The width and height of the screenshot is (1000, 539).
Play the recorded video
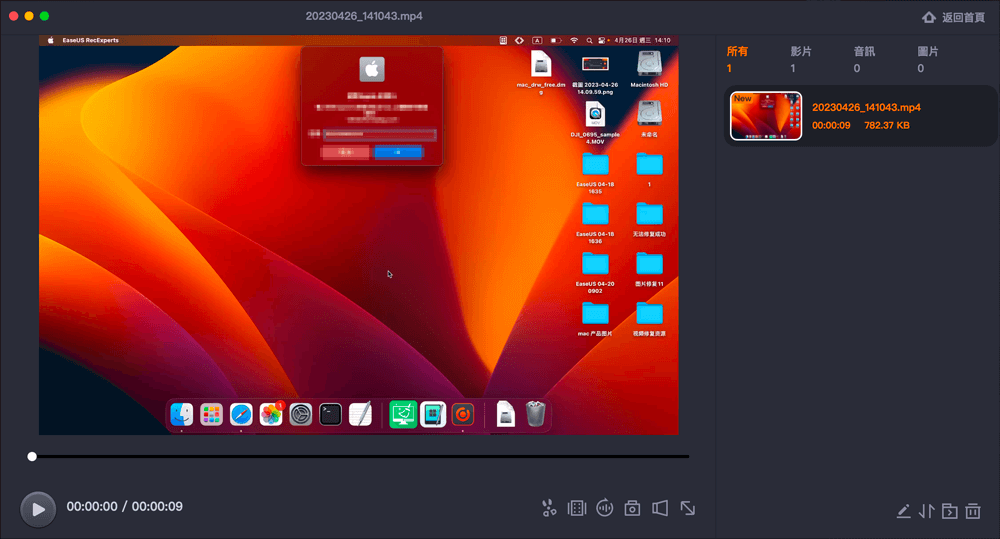point(38,508)
